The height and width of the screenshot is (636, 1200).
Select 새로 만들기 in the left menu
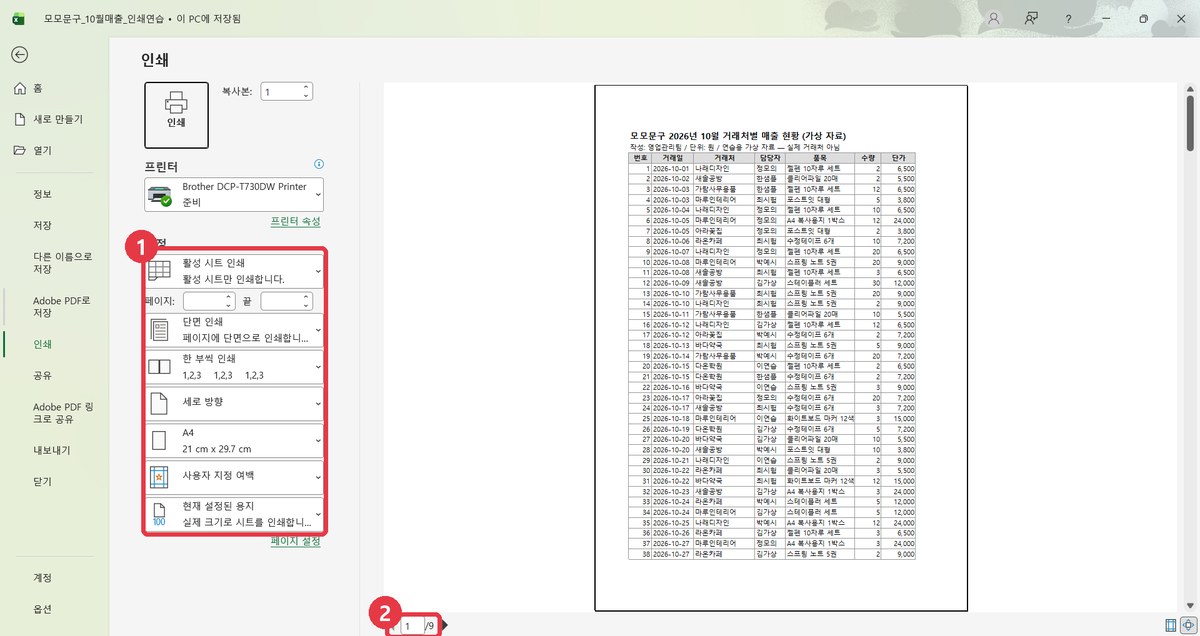point(56,119)
